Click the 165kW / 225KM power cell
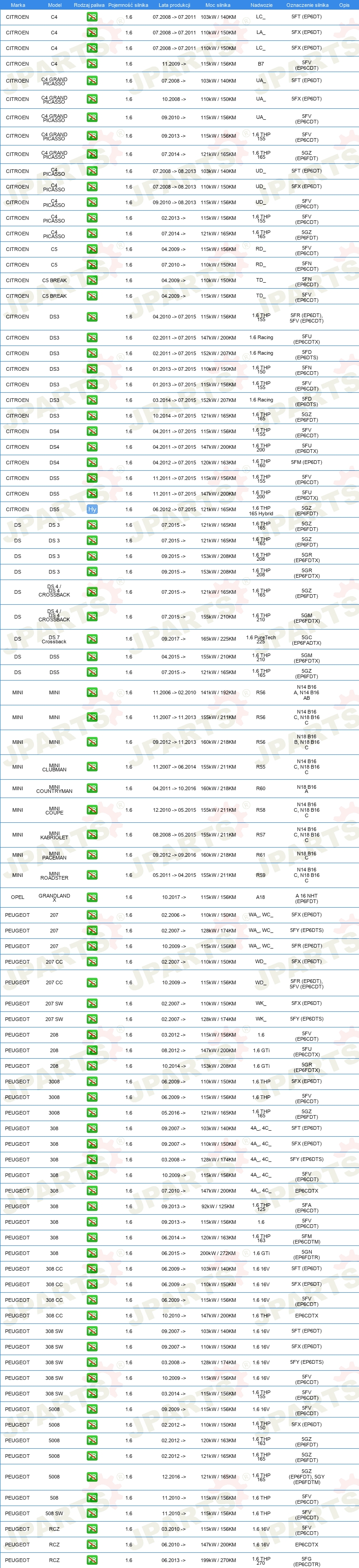Screen dimensions: 359x1568 [218, 639]
